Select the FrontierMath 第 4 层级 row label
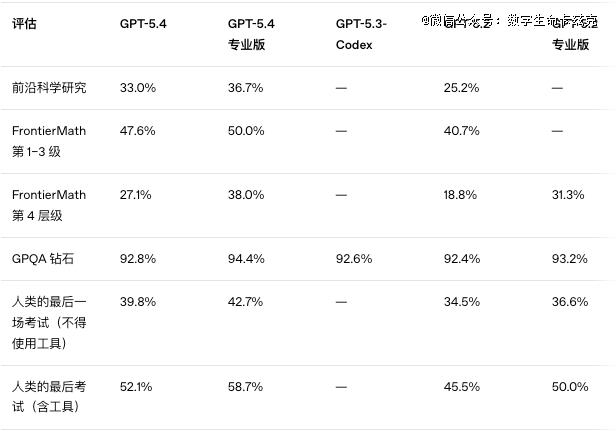The width and height of the screenshot is (616, 432). point(49,205)
